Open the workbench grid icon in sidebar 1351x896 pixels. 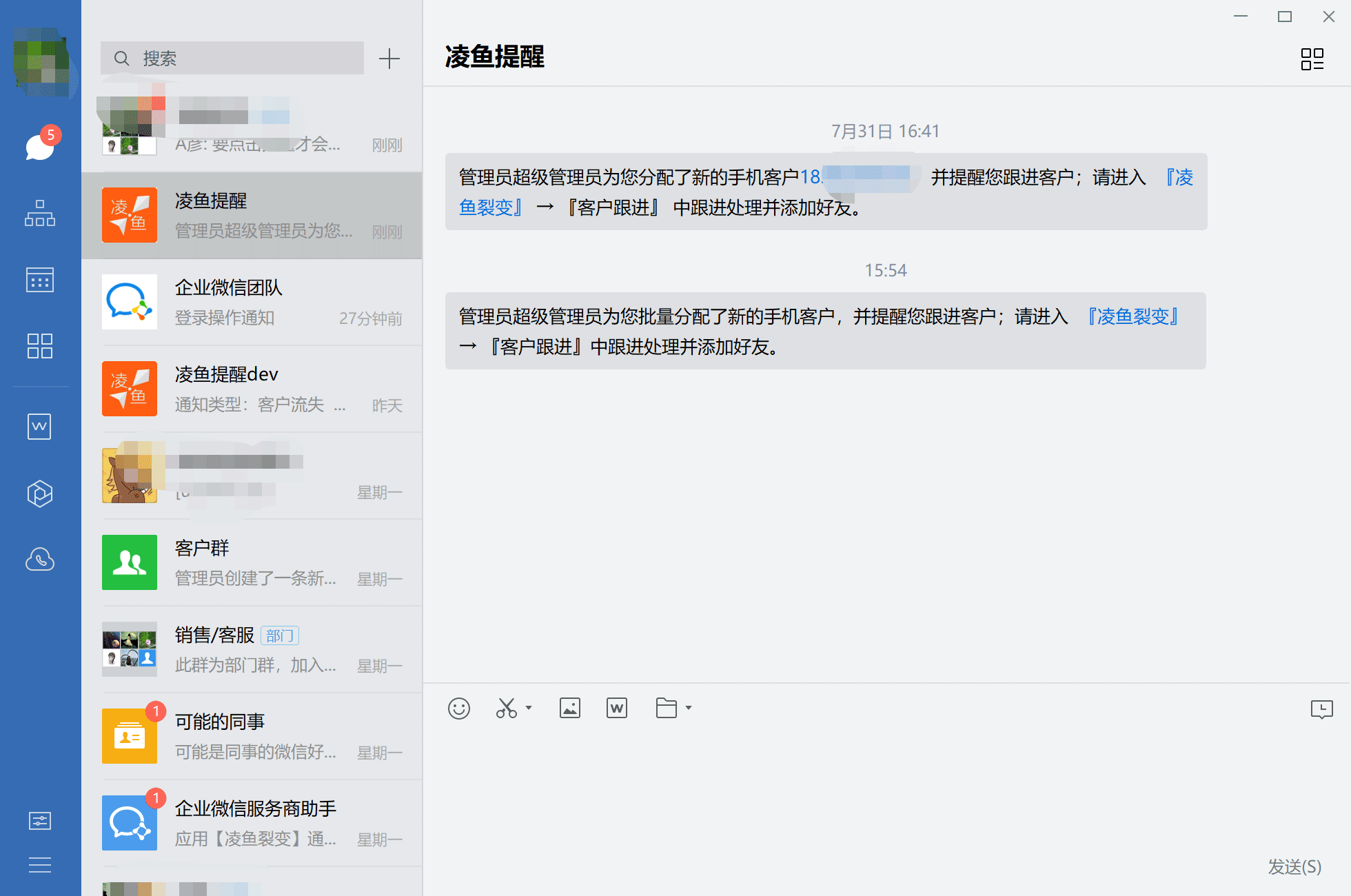pos(40,346)
